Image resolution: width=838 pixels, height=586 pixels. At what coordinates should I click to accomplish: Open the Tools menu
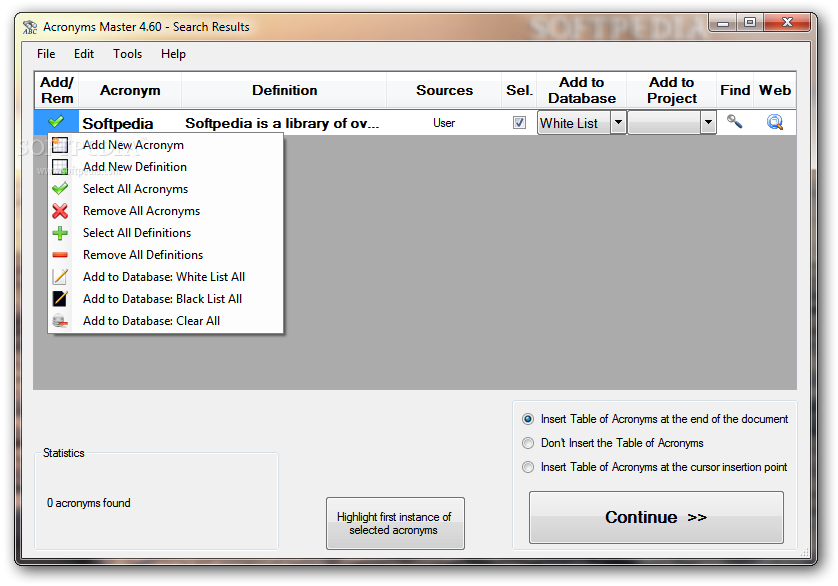(x=127, y=54)
